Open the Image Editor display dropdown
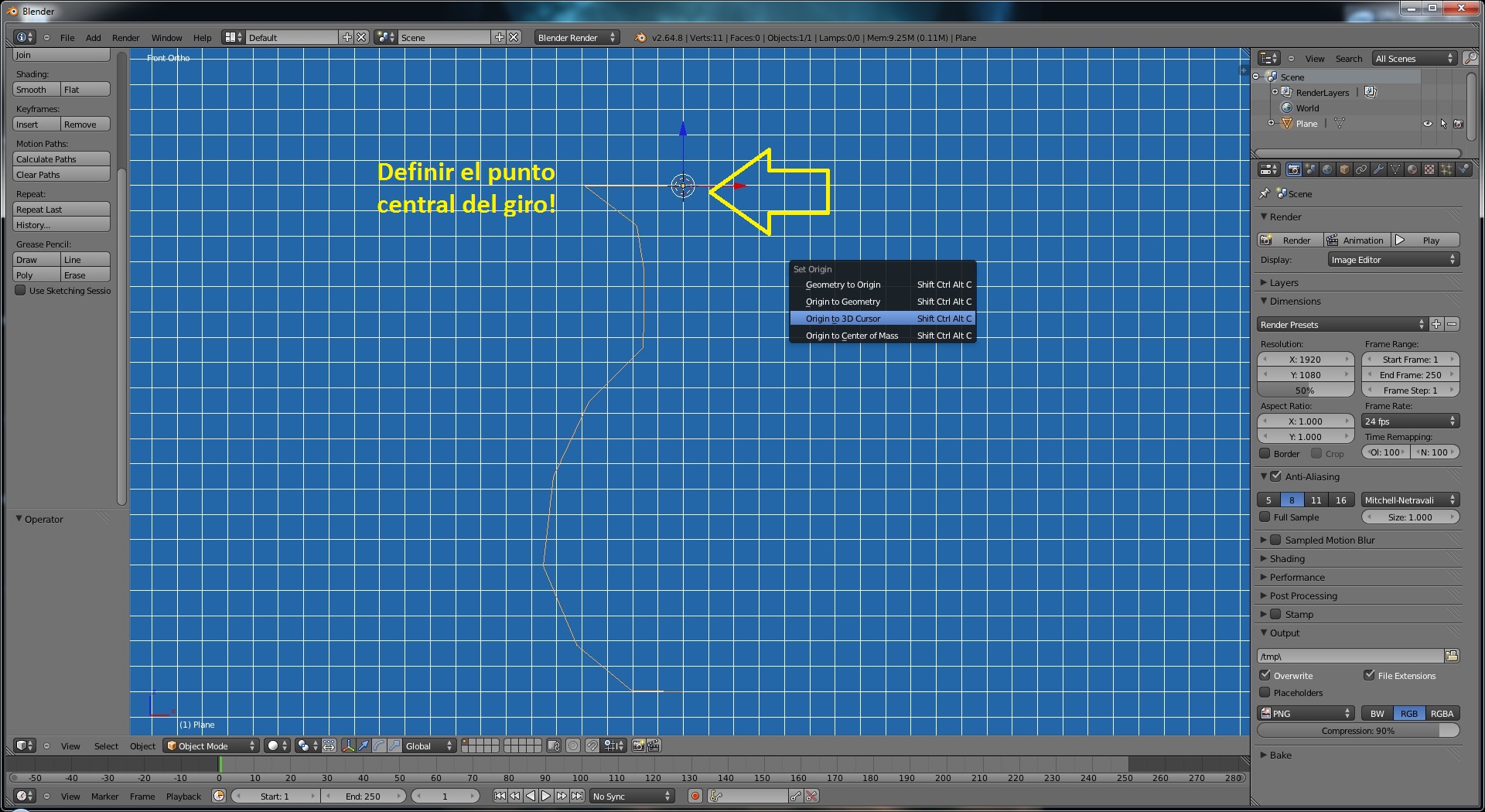Image resolution: width=1485 pixels, height=812 pixels. (x=1394, y=260)
